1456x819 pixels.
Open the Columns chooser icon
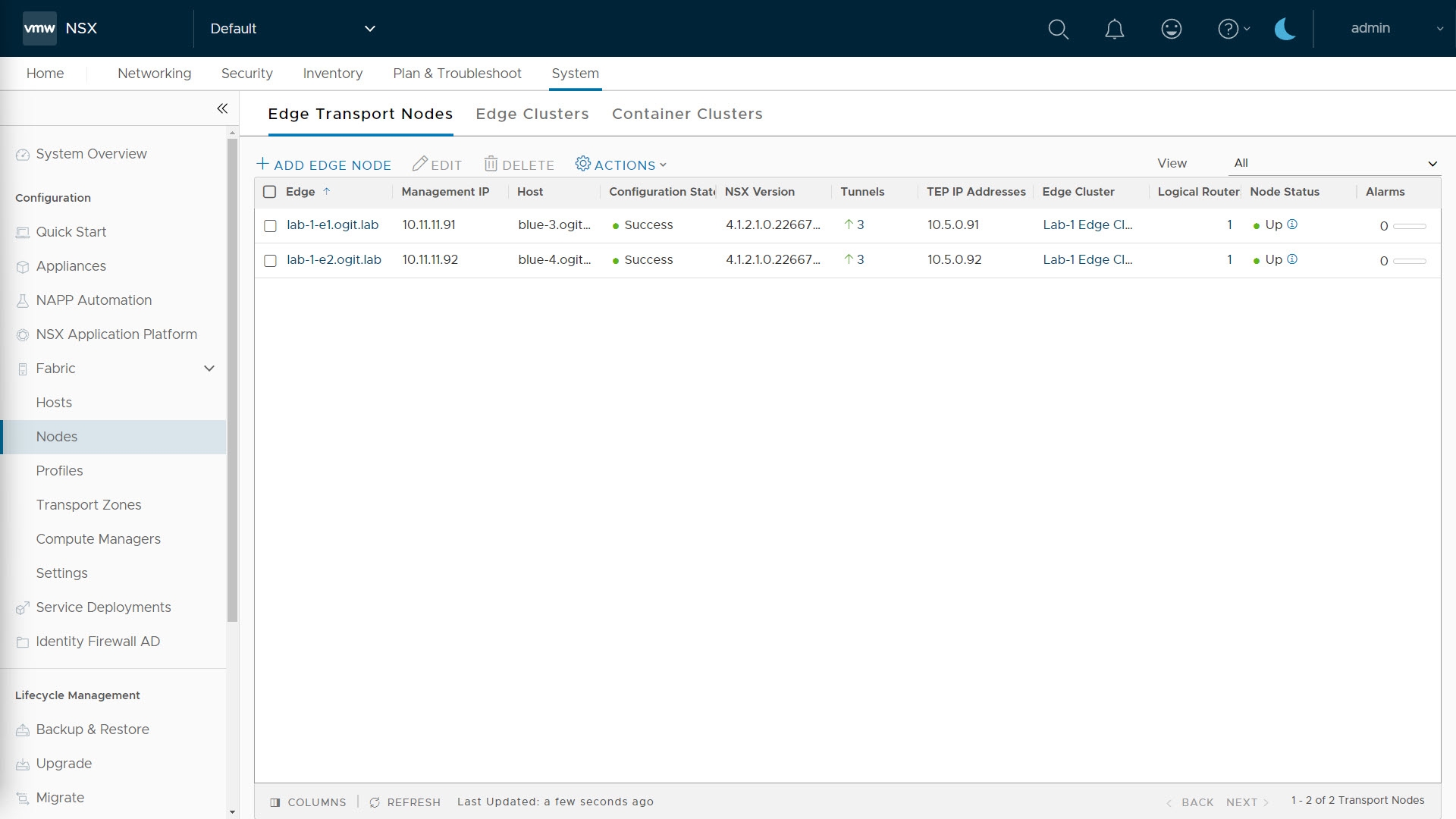(275, 802)
